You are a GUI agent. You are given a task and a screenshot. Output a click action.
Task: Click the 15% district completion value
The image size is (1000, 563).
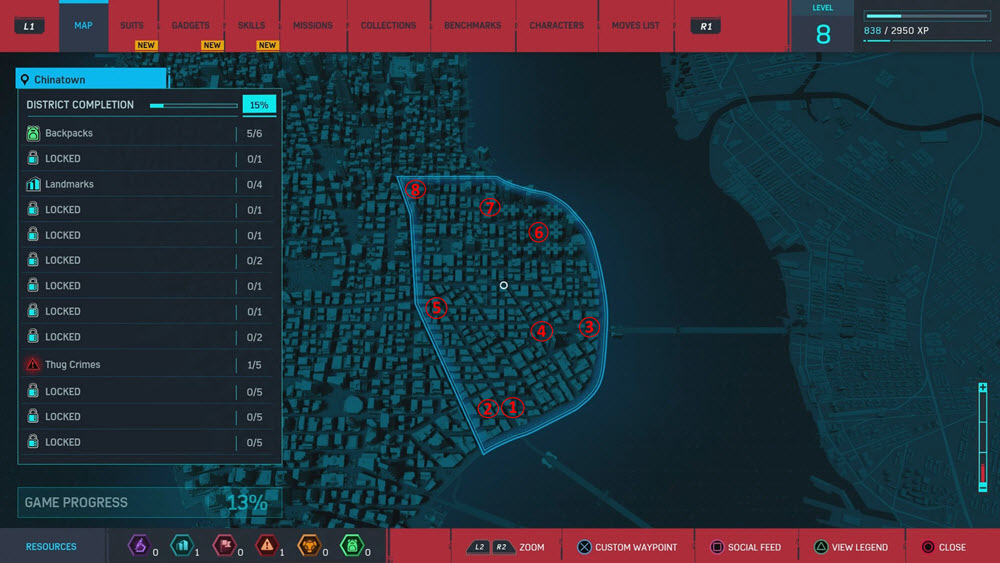click(x=259, y=105)
